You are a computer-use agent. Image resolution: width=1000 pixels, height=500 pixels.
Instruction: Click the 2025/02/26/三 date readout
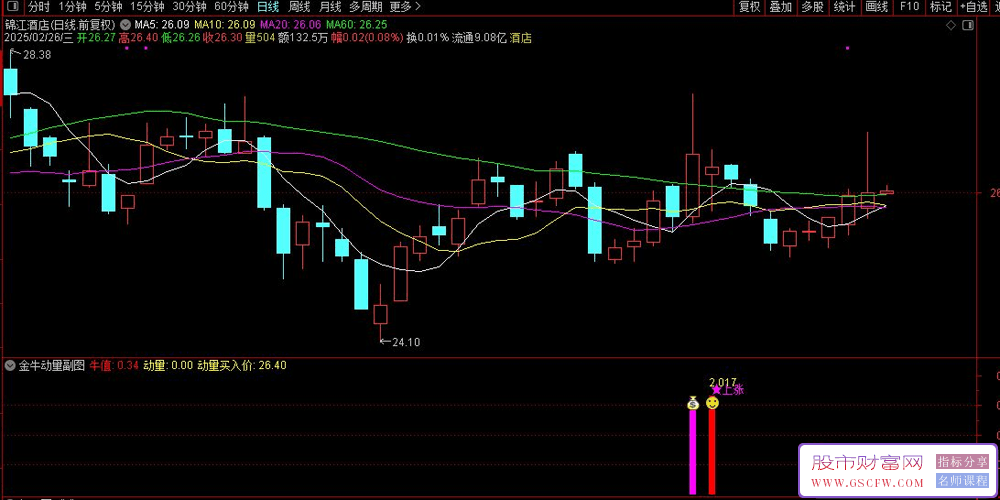pyautogui.click(x=39, y=38)
